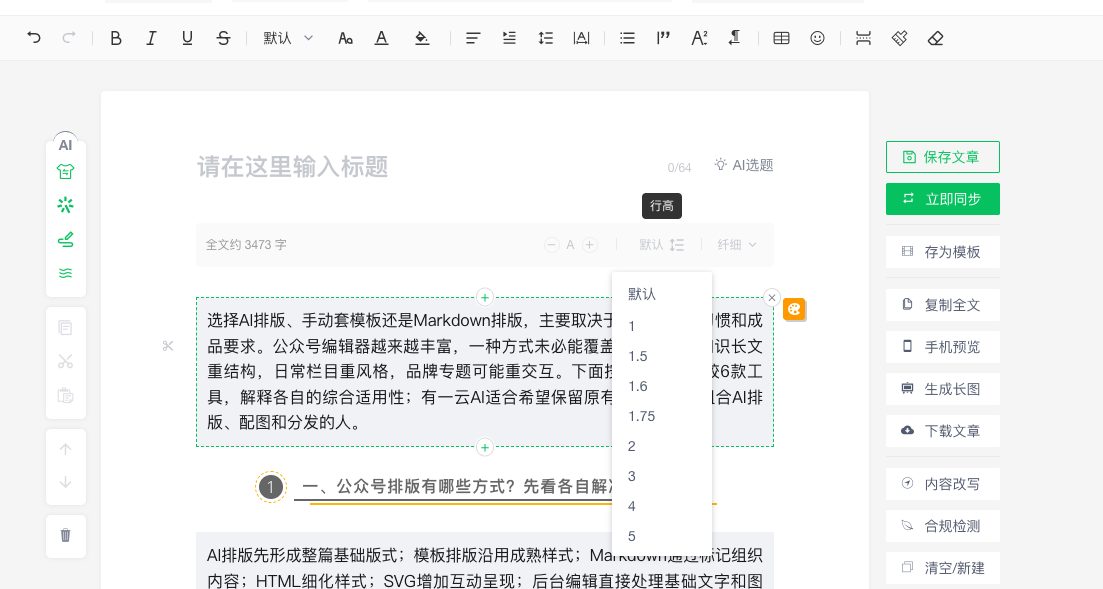Choose the 默认 line height option
The height and width of the screenshot is (589, 1103).
(662, 294)
